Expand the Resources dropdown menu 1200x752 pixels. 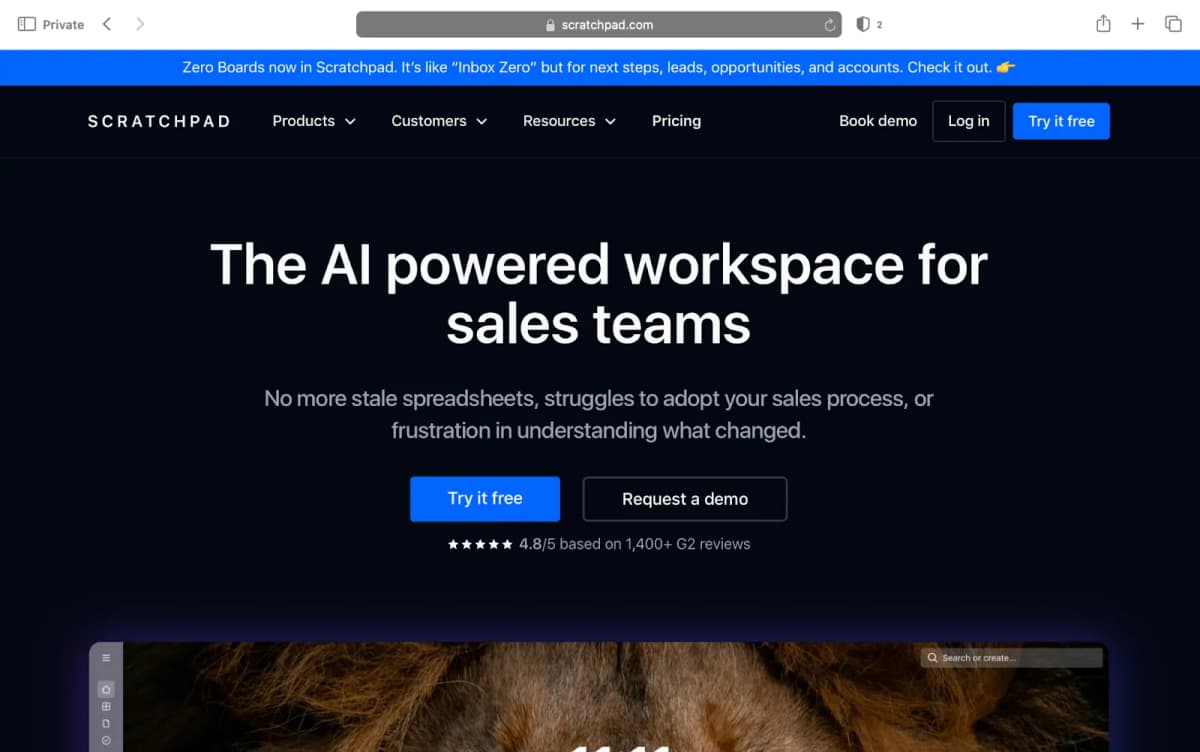tap(569, 121)
